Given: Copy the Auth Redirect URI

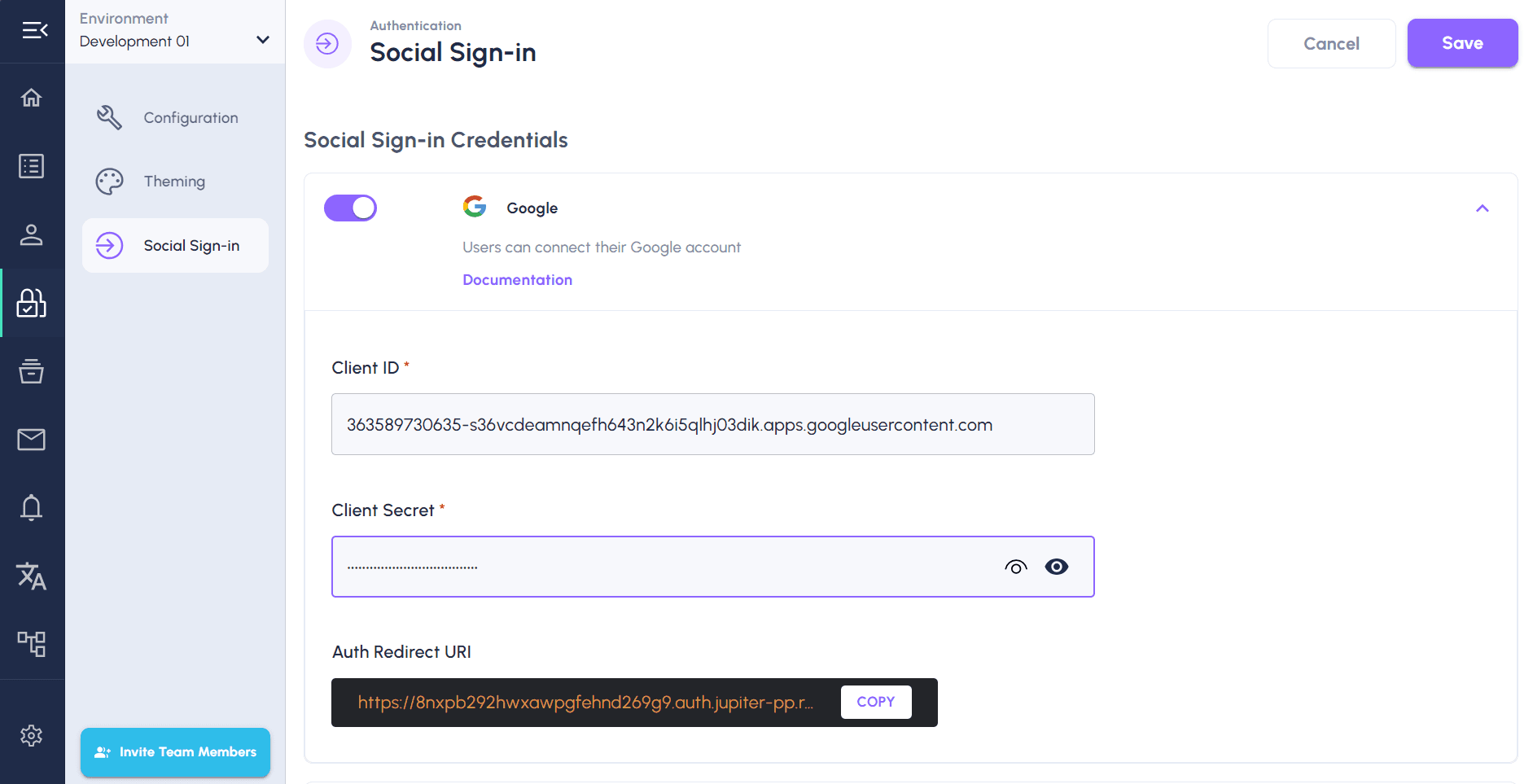Looking at the screenshot, I should point(875,702).
